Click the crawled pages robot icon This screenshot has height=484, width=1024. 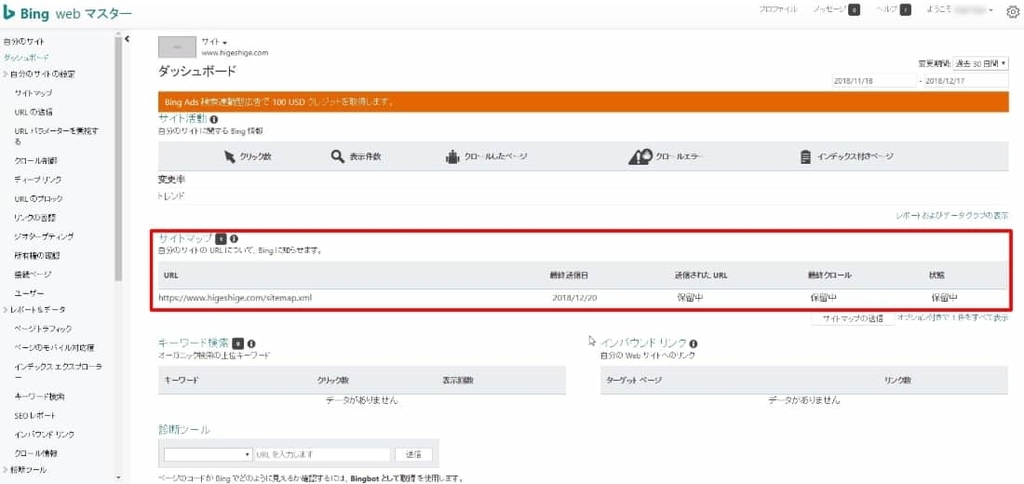[x=452, y=157]
